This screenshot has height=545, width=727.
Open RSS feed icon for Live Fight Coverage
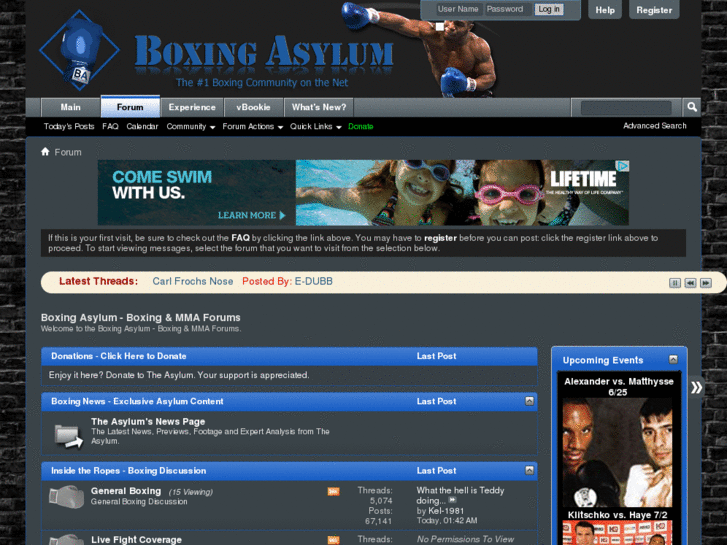click(x=333, y=540)
